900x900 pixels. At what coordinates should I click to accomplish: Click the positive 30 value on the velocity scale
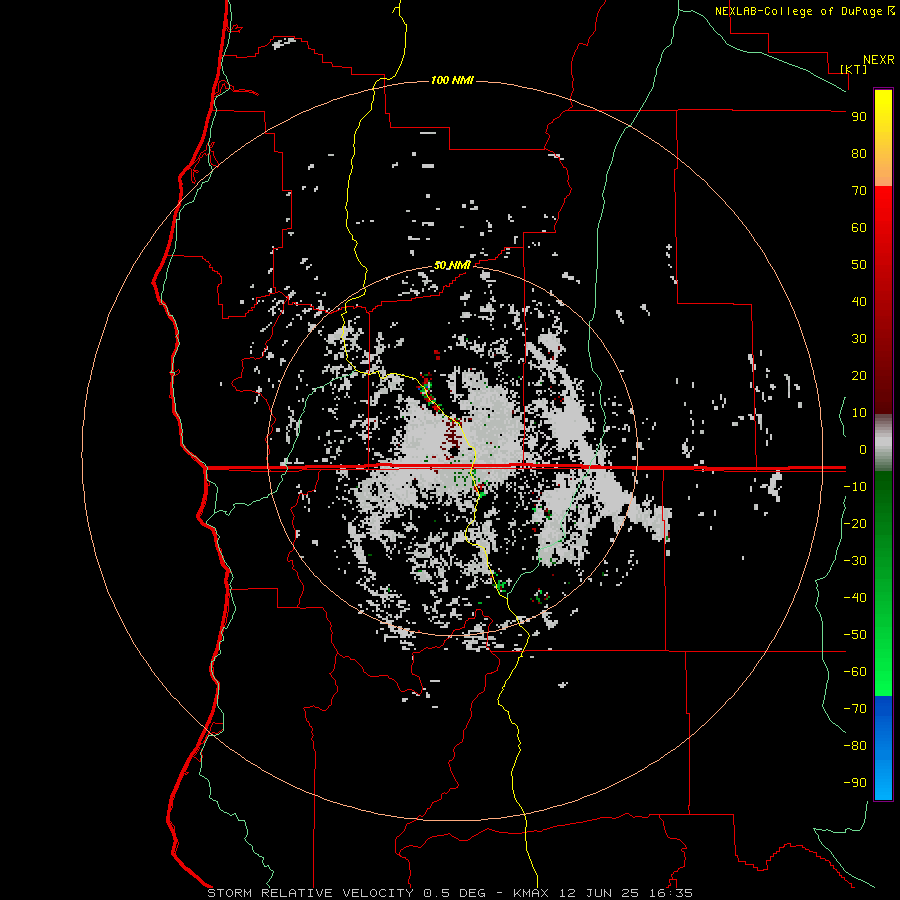coord(859,339)
